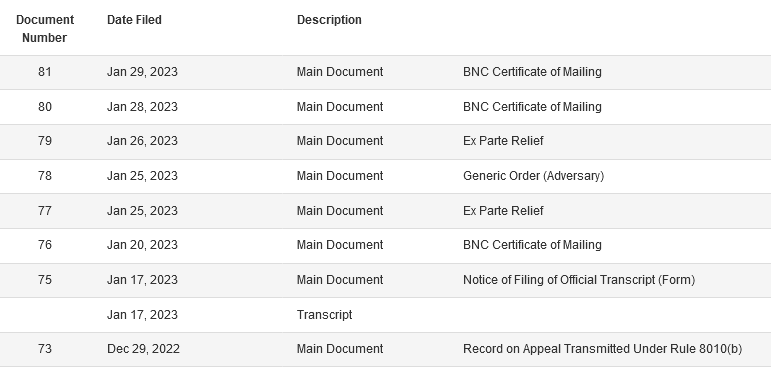Image resolution: width=771 pixels, height=369 pixels.
Task: Click the Transcript entry dated Jan 17, 2023
Action: pos(325,315)
